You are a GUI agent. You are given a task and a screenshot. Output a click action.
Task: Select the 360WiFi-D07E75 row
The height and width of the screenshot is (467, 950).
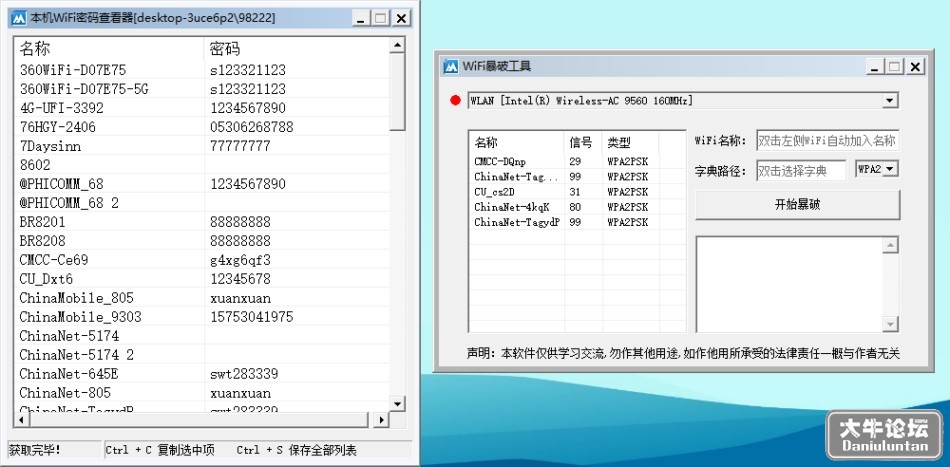click(202, 70)
